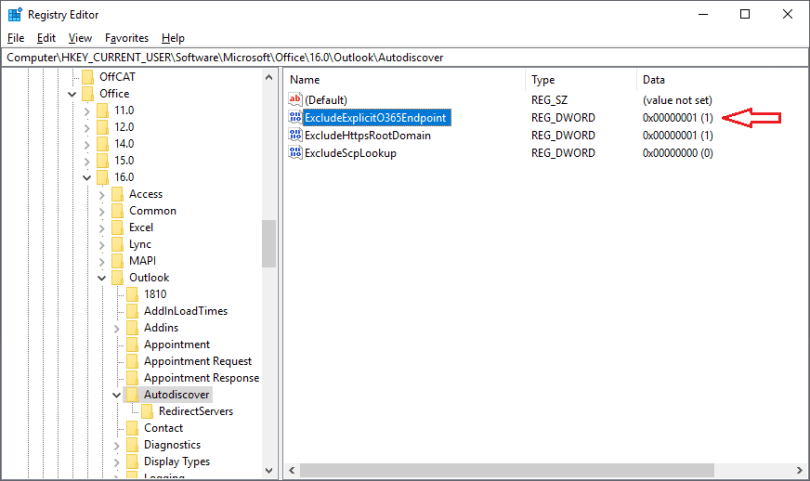The height and width of the screenshot is (481, 810).
Task: Click the Registry Editor title bar icon
Action: 14,14
